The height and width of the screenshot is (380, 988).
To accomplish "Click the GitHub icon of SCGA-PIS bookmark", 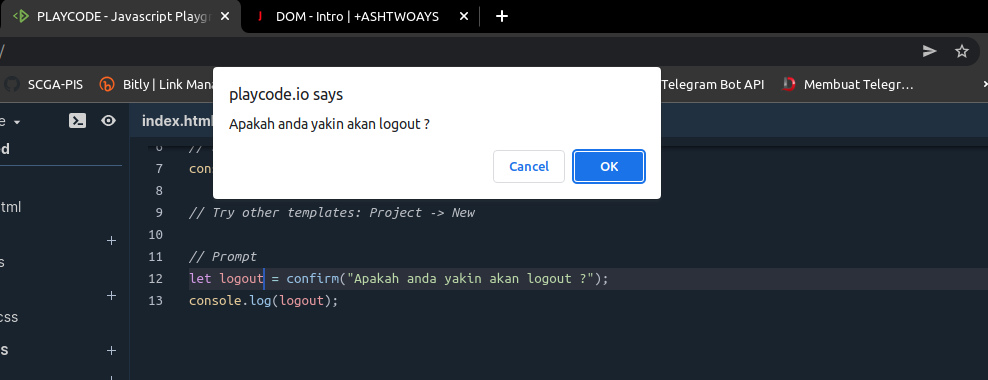I will (12, 84).
